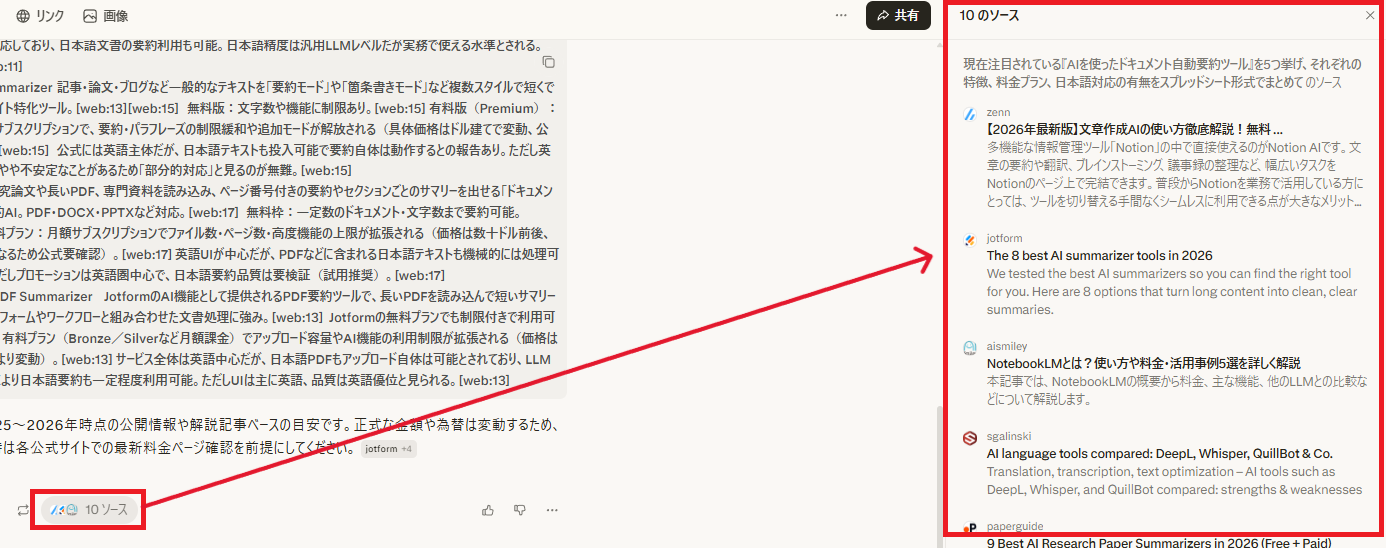Click the aismiley favicon
The height and width of the screenshot is (548, 1386).
(969, 347)
